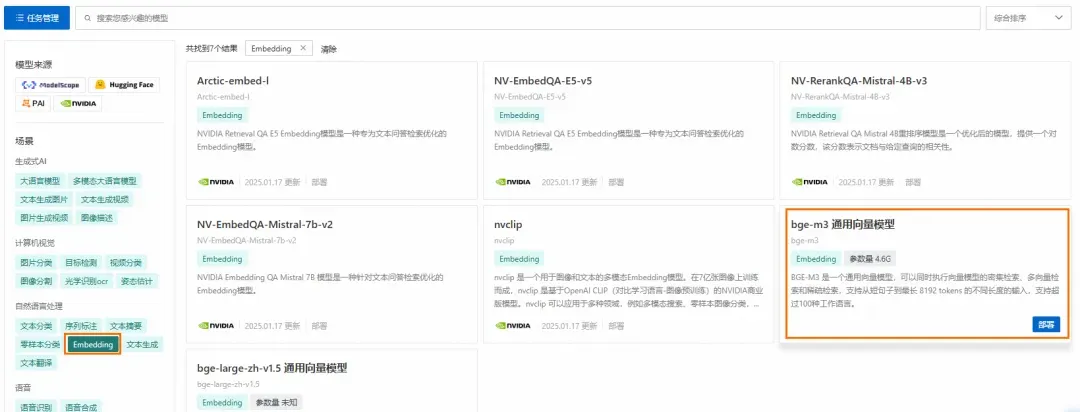Click Embedding tag on bge-m3 card
Viewport: 1080px width, 412px height.
pyautogui.click(x=816, y=259)
